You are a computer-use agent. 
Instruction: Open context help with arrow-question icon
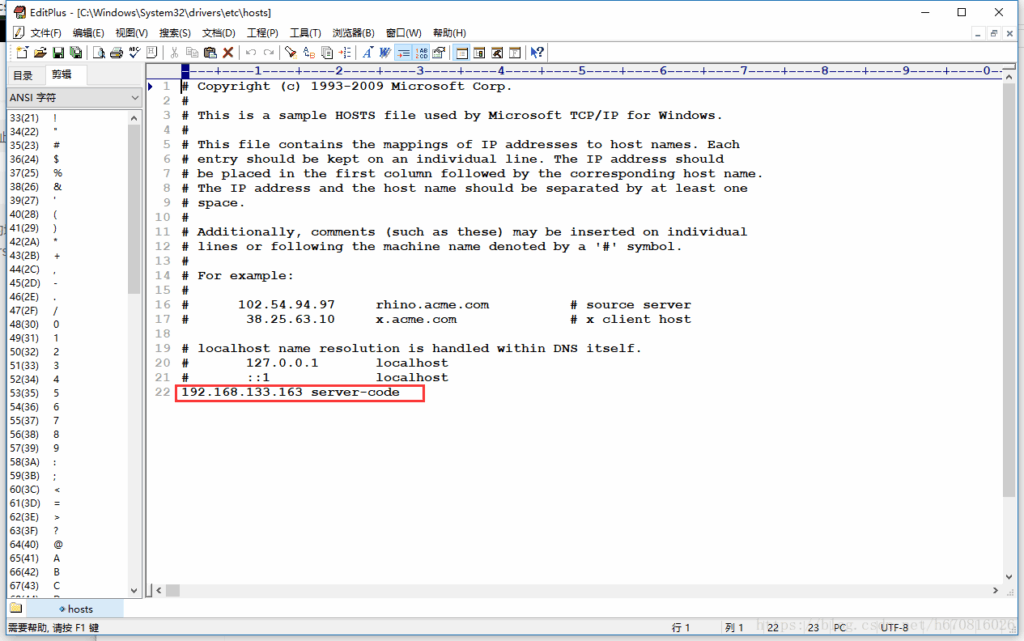click(537, 52)
